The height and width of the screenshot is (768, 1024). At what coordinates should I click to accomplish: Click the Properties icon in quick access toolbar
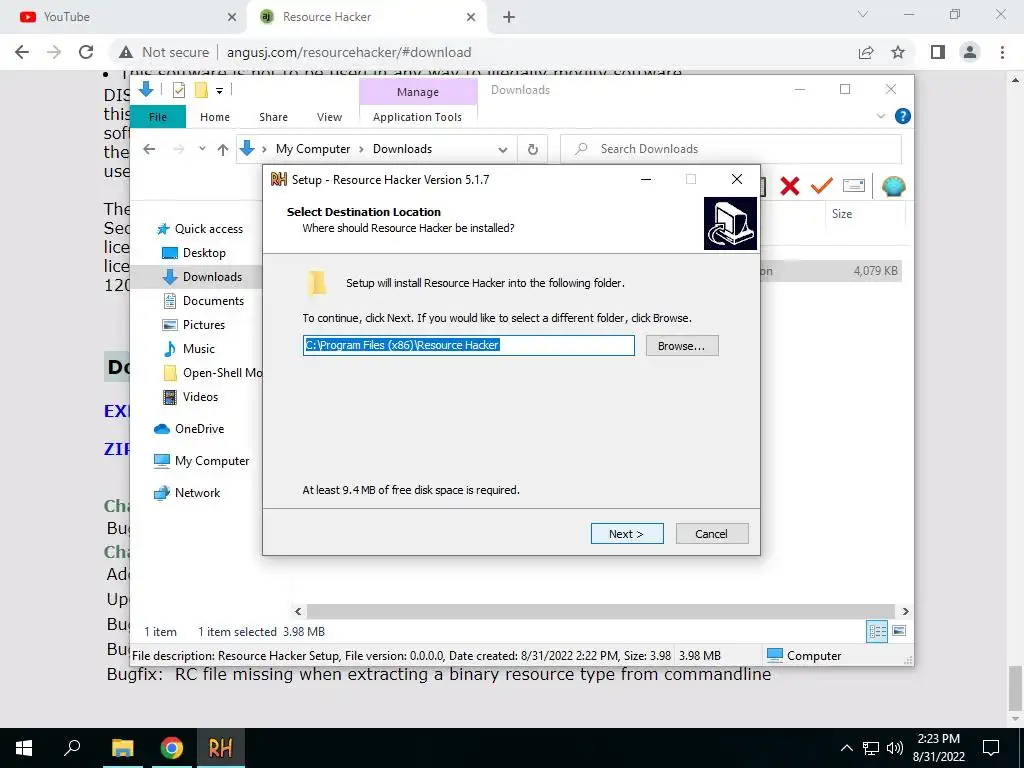[178, 90]
